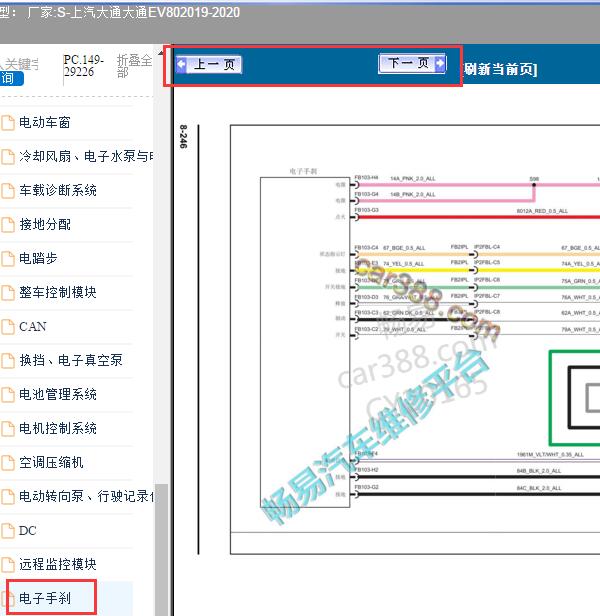Screen dimensions: 600x616
Task: Click the document icon beside DC
Action: click(x=8, y=531)
